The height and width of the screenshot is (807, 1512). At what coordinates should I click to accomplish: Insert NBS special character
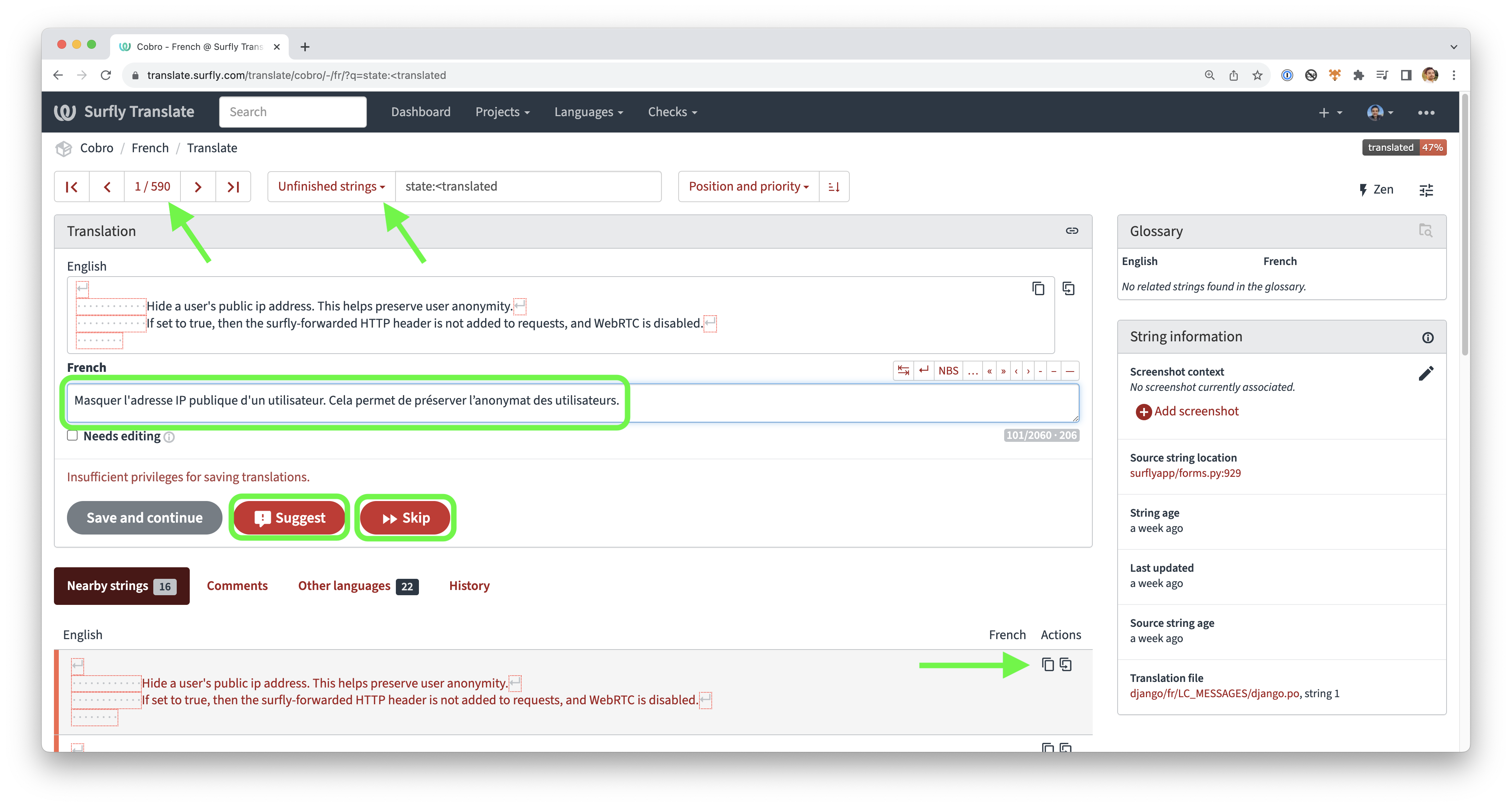point(948,371)
